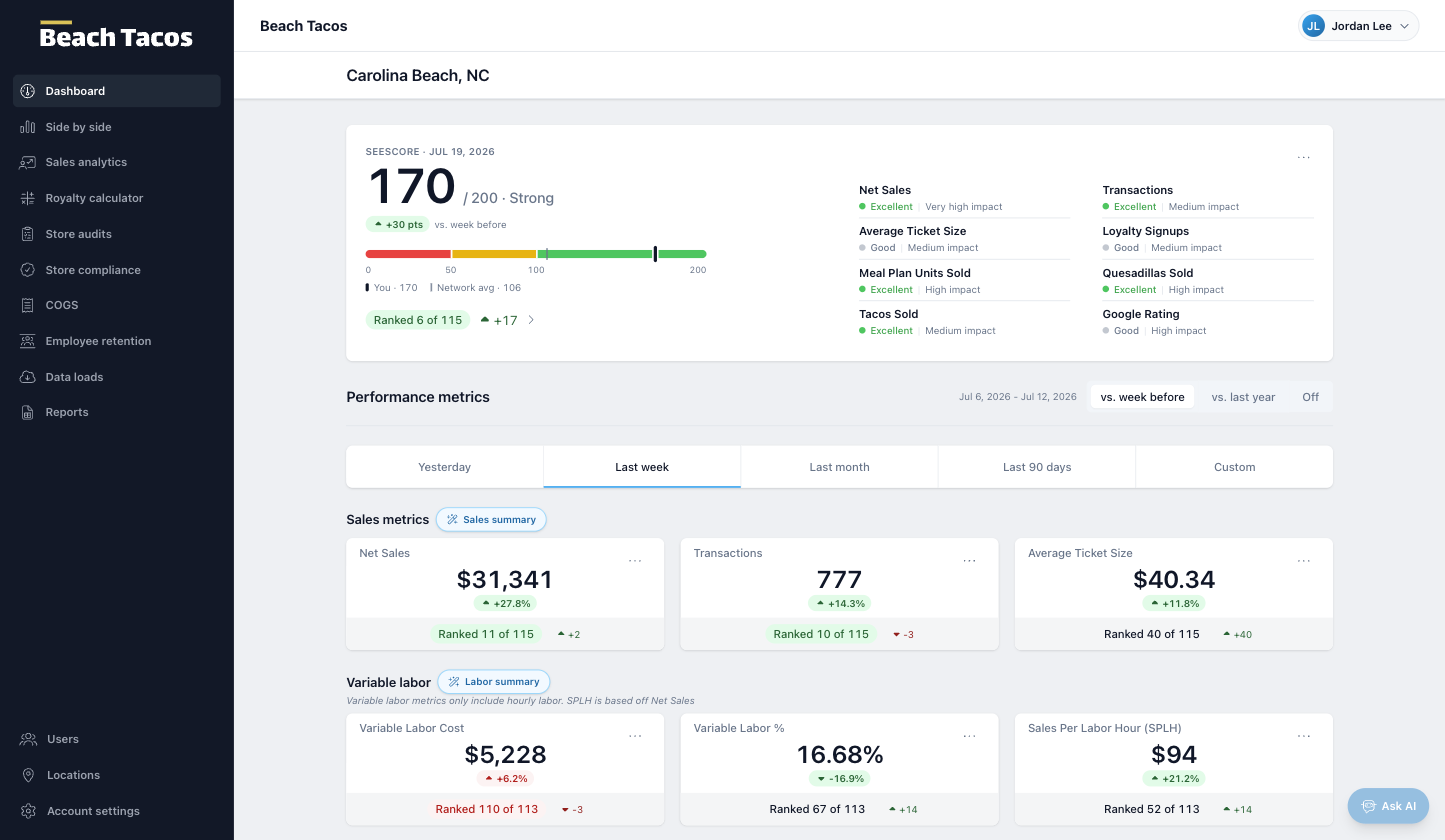Click the Loyalty Signups metric row
The height and width of the screenshot is (840, 1445).
pyautogui.click(x=1208, y=239)
